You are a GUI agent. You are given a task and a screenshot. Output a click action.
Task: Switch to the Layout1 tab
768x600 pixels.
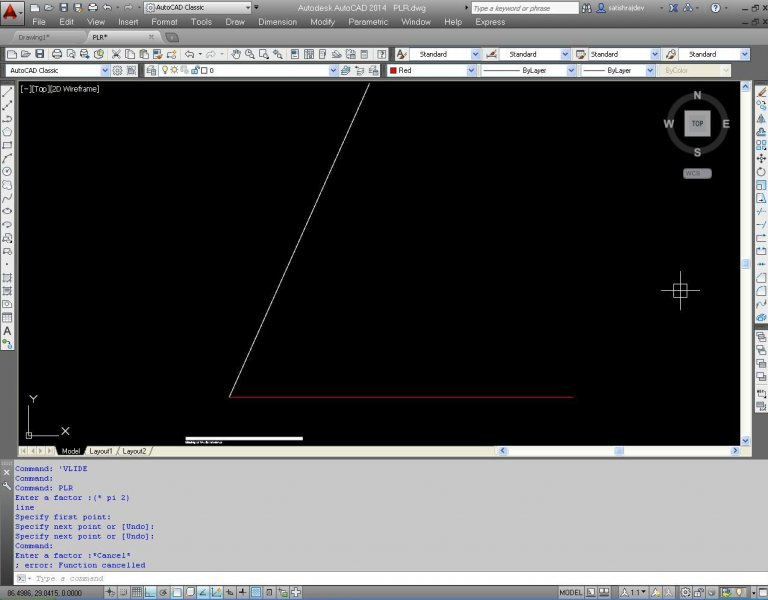[x=101, y=451]
